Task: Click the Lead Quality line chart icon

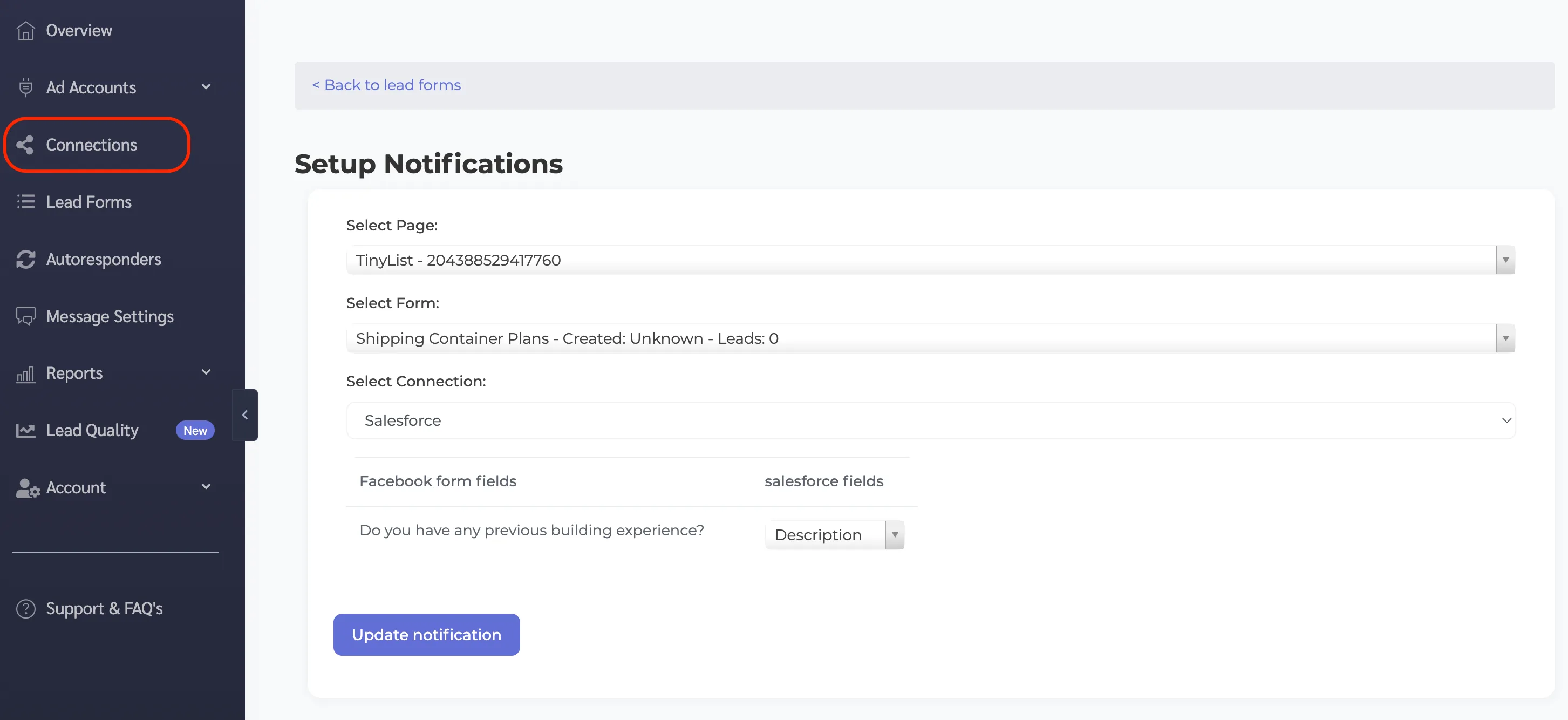Action: tap(25, 431)
